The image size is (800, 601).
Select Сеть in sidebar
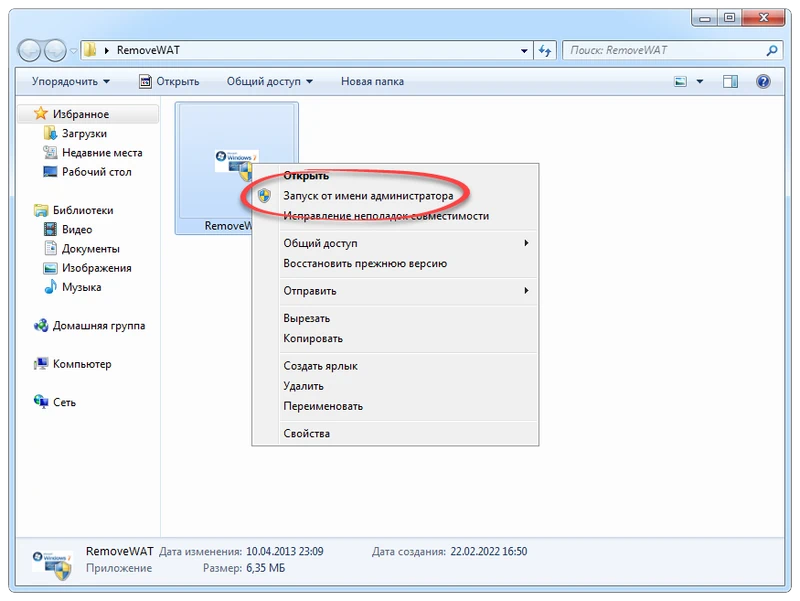(64, 403)
